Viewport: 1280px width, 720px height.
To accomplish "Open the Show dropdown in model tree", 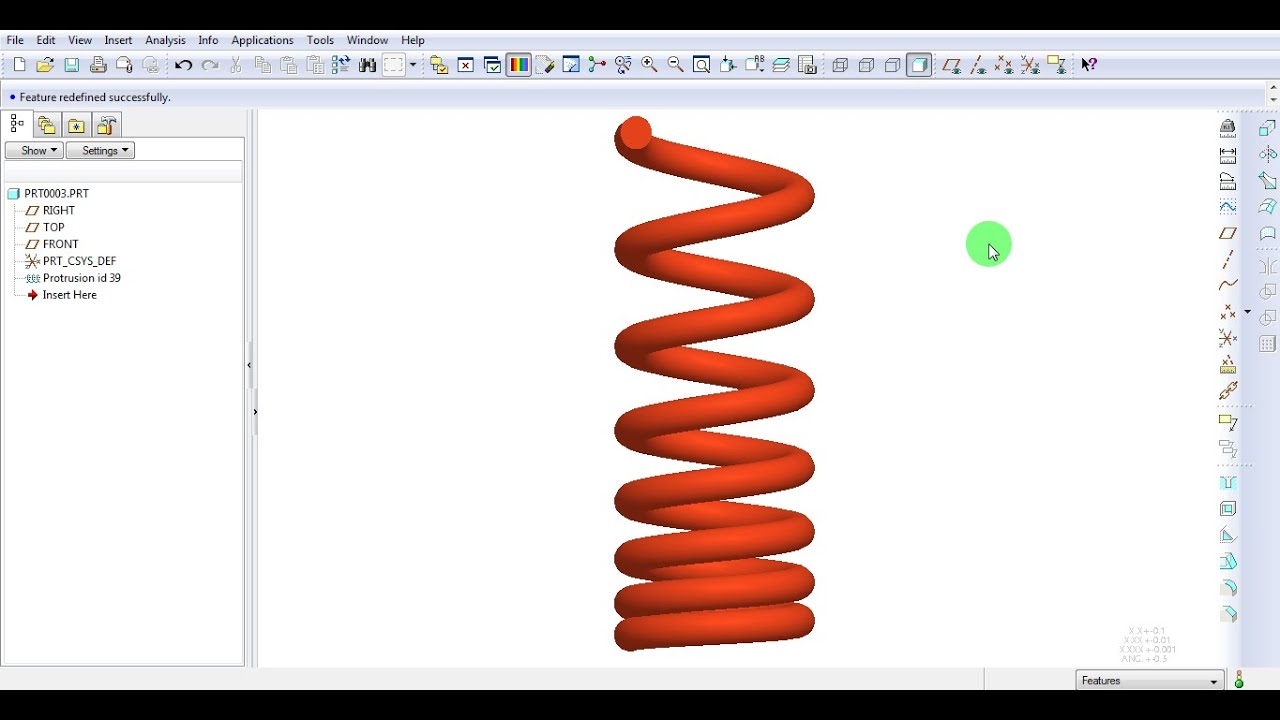I will (x=34, y=150).
